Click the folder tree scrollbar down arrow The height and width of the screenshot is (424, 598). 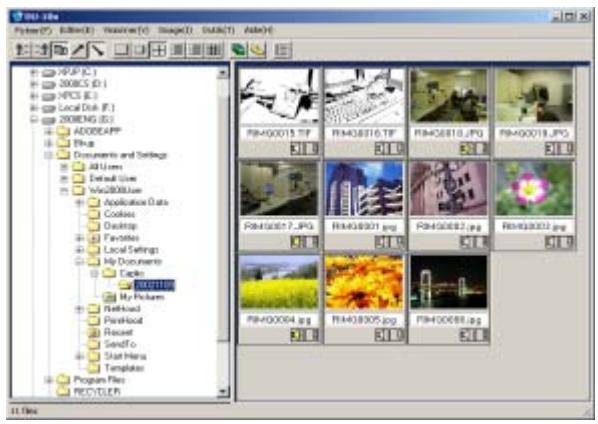[x=223, y=392]
